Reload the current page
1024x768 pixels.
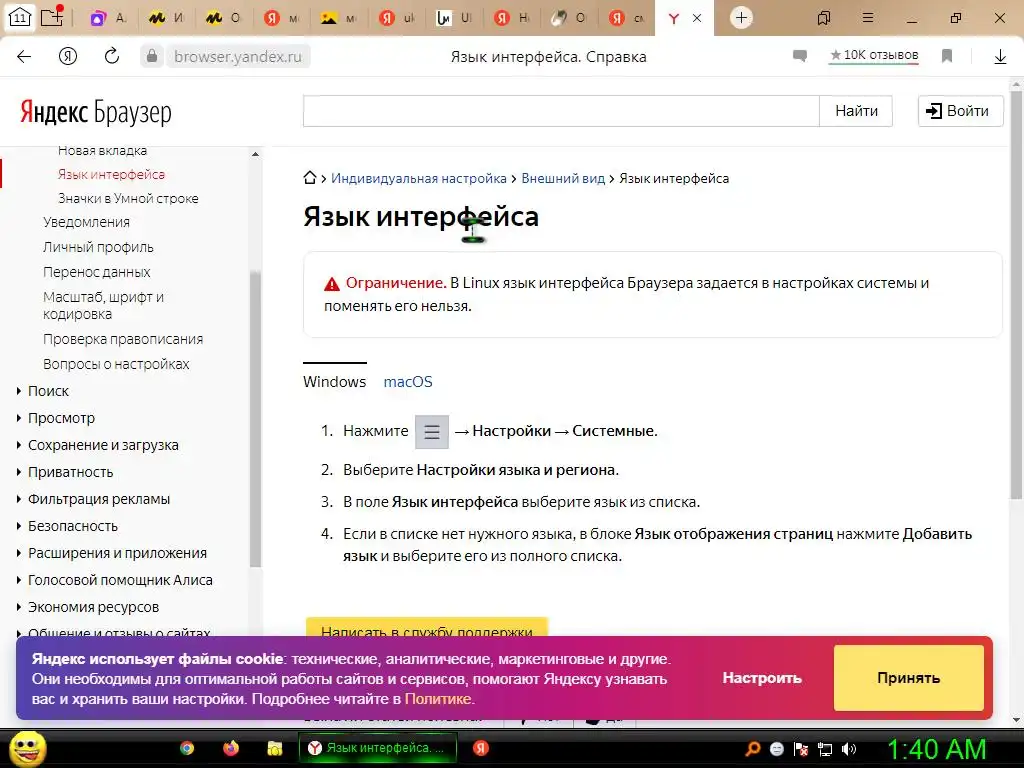point(112,56)
